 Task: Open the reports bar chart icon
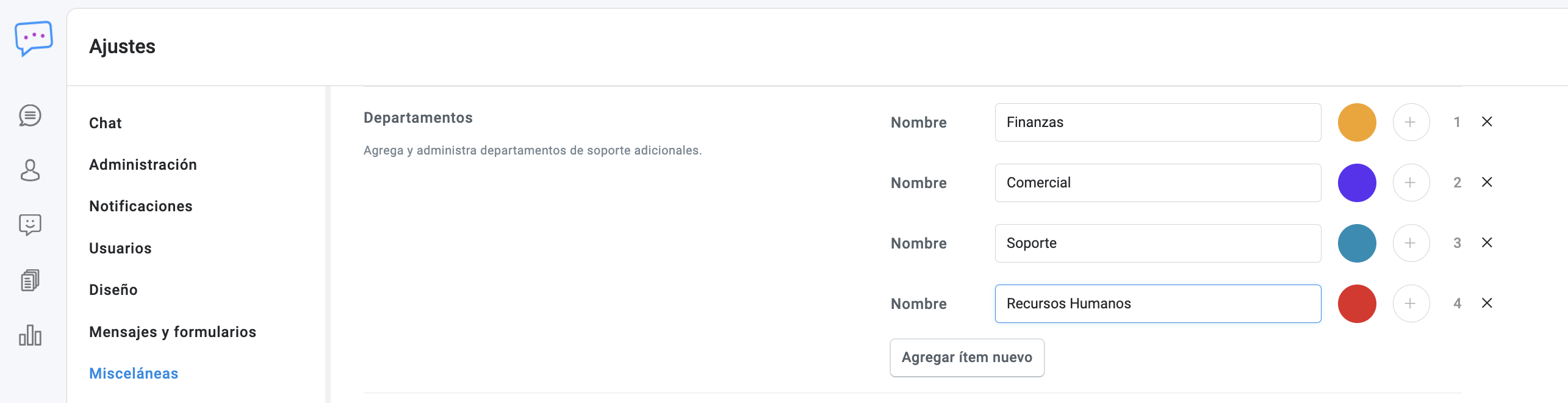(x=30, y=335)
